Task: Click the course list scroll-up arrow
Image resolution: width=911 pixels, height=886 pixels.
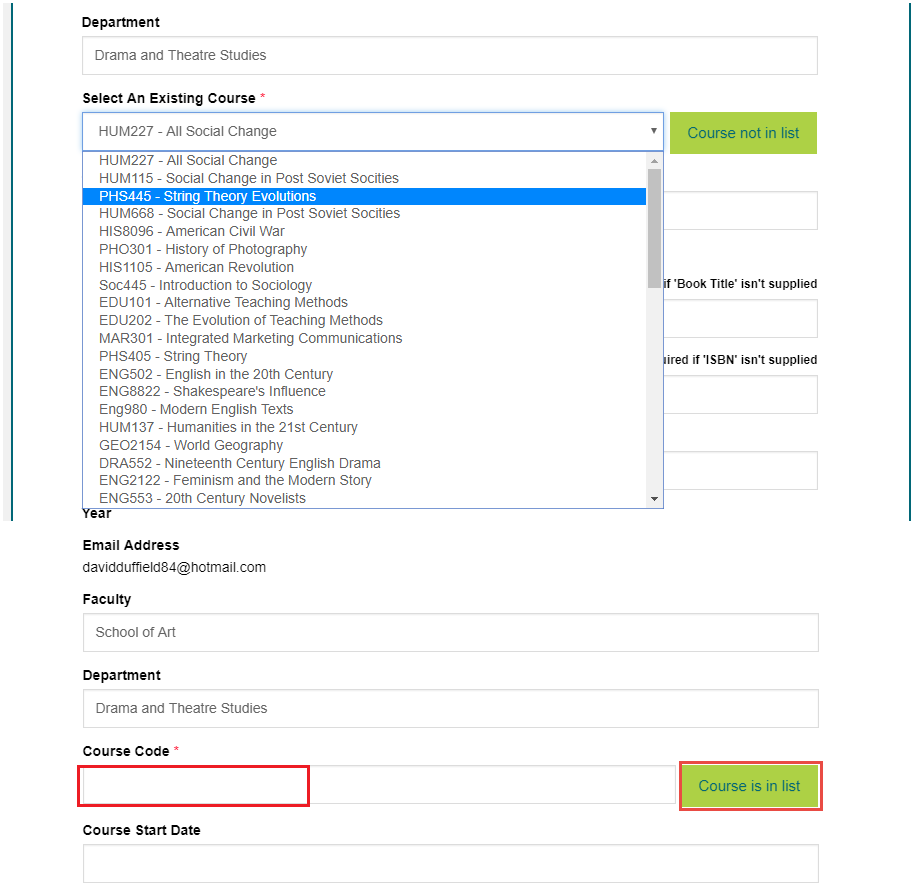Action: pos(655,160)
